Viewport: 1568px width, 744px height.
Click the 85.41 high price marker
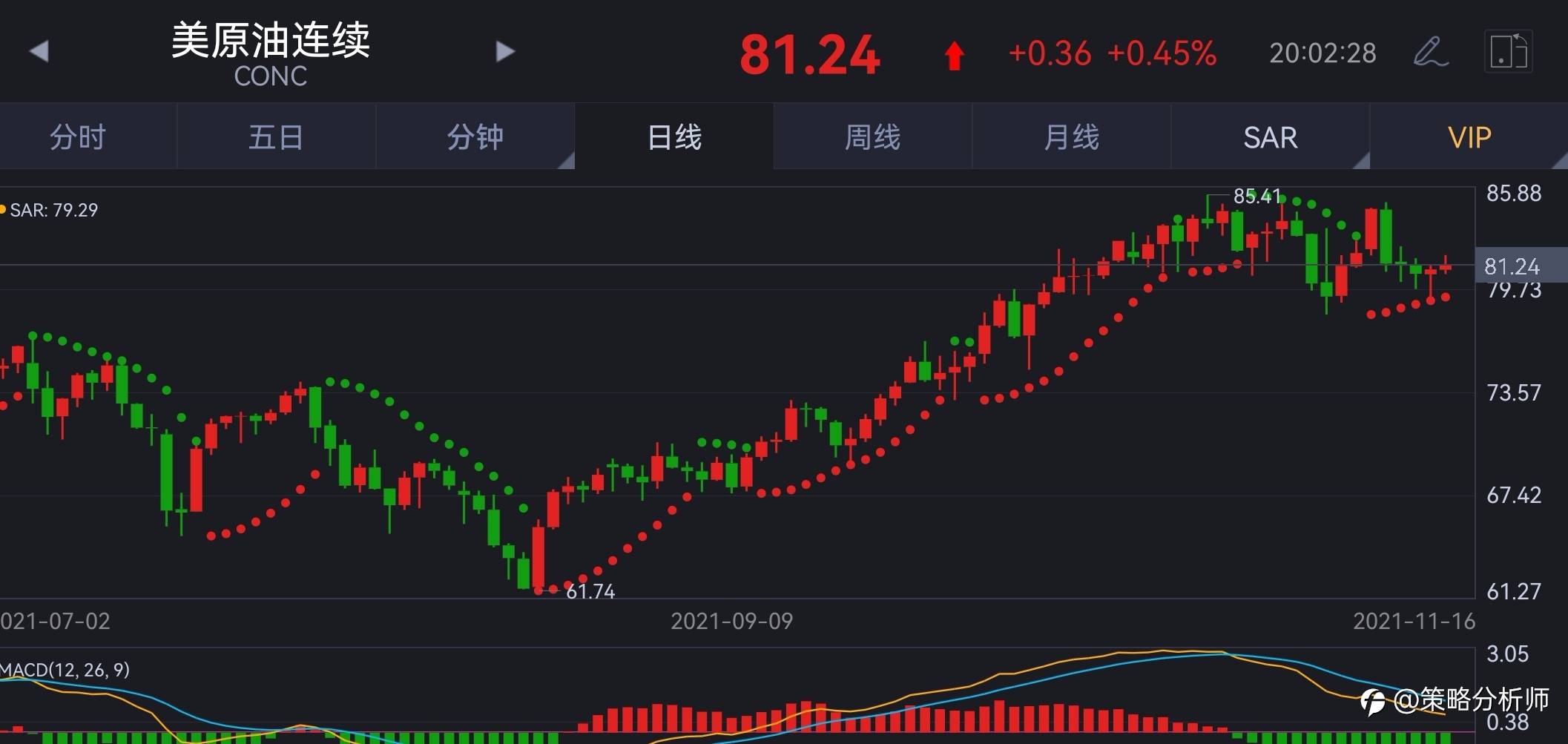[x=1257, y=196]
